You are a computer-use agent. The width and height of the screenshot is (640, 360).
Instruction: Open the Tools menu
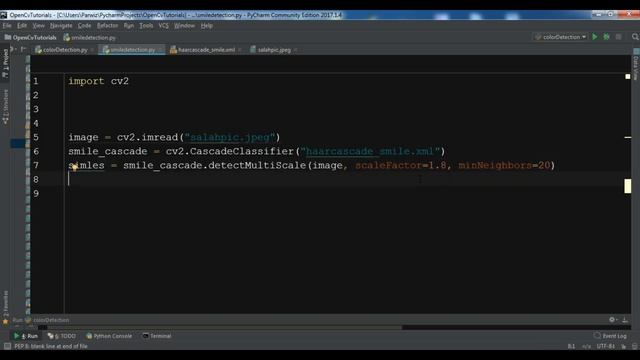pyautogui.click(x=146, y=26)
